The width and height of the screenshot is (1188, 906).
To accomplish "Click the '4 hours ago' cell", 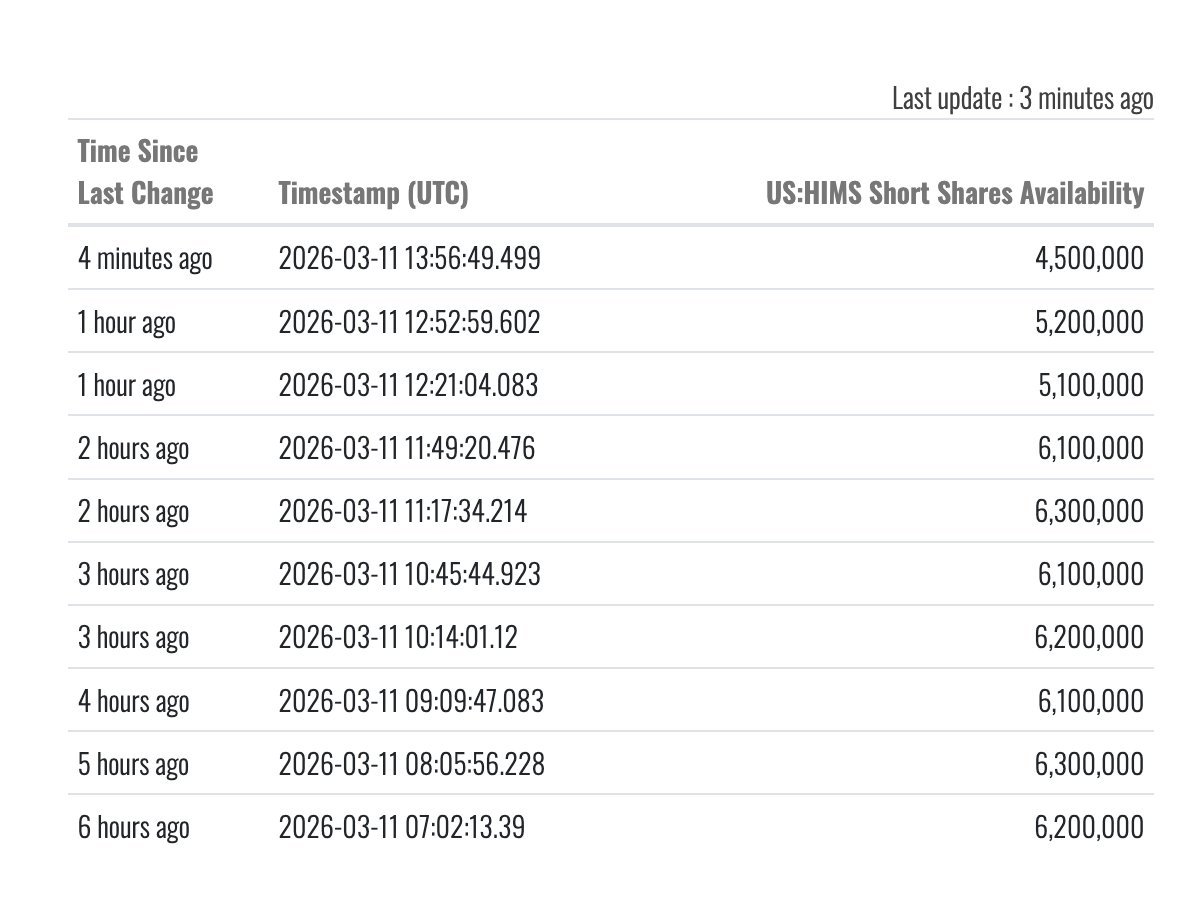I will click(133, 701).
